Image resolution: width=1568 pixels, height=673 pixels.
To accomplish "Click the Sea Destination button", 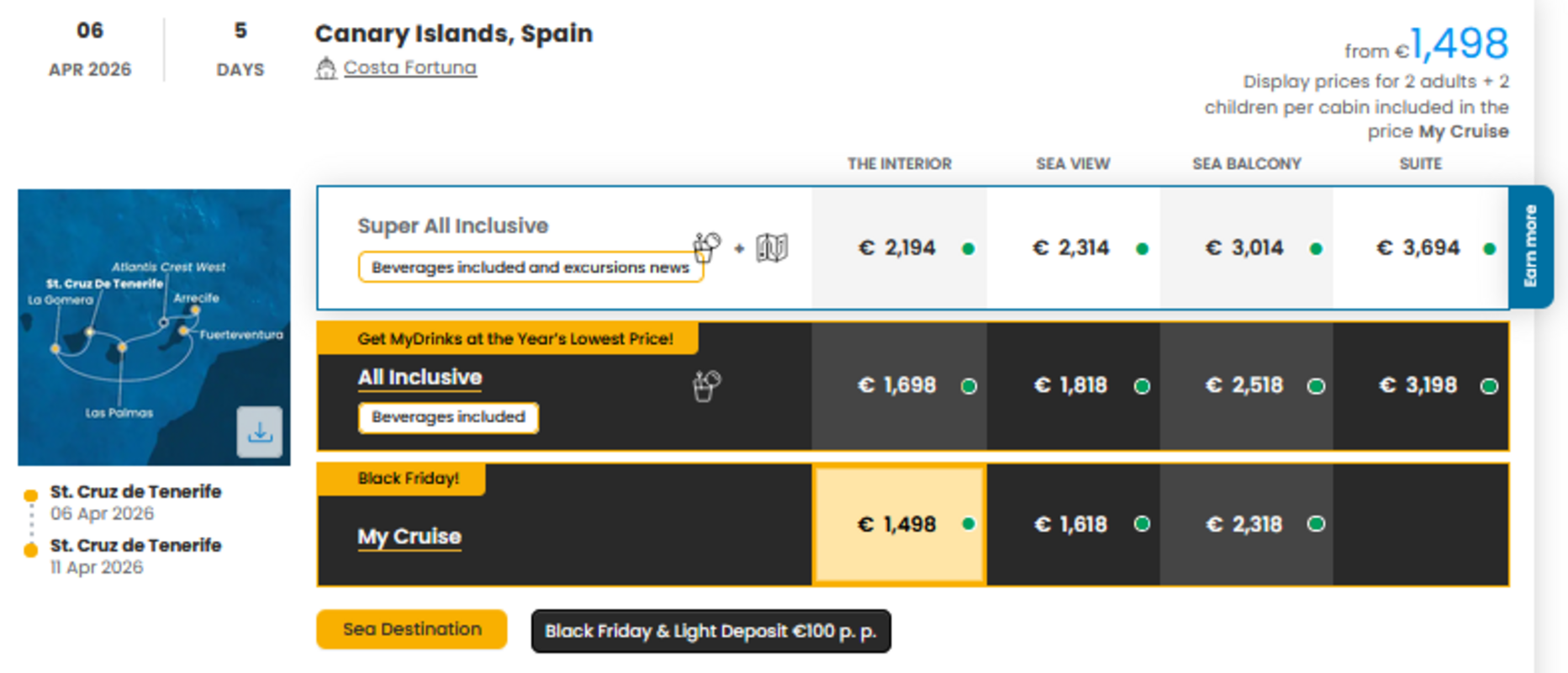I will (411, 629).
